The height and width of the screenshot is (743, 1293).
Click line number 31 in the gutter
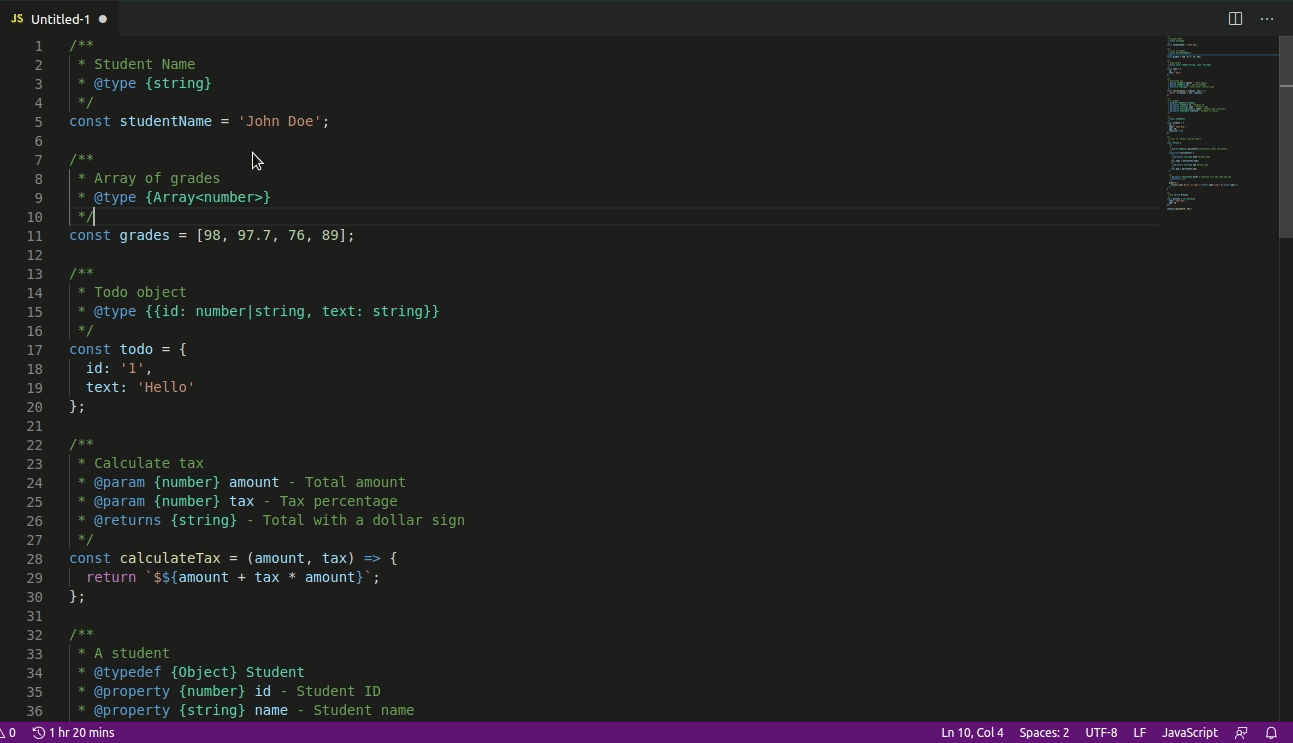coord(35,615)
